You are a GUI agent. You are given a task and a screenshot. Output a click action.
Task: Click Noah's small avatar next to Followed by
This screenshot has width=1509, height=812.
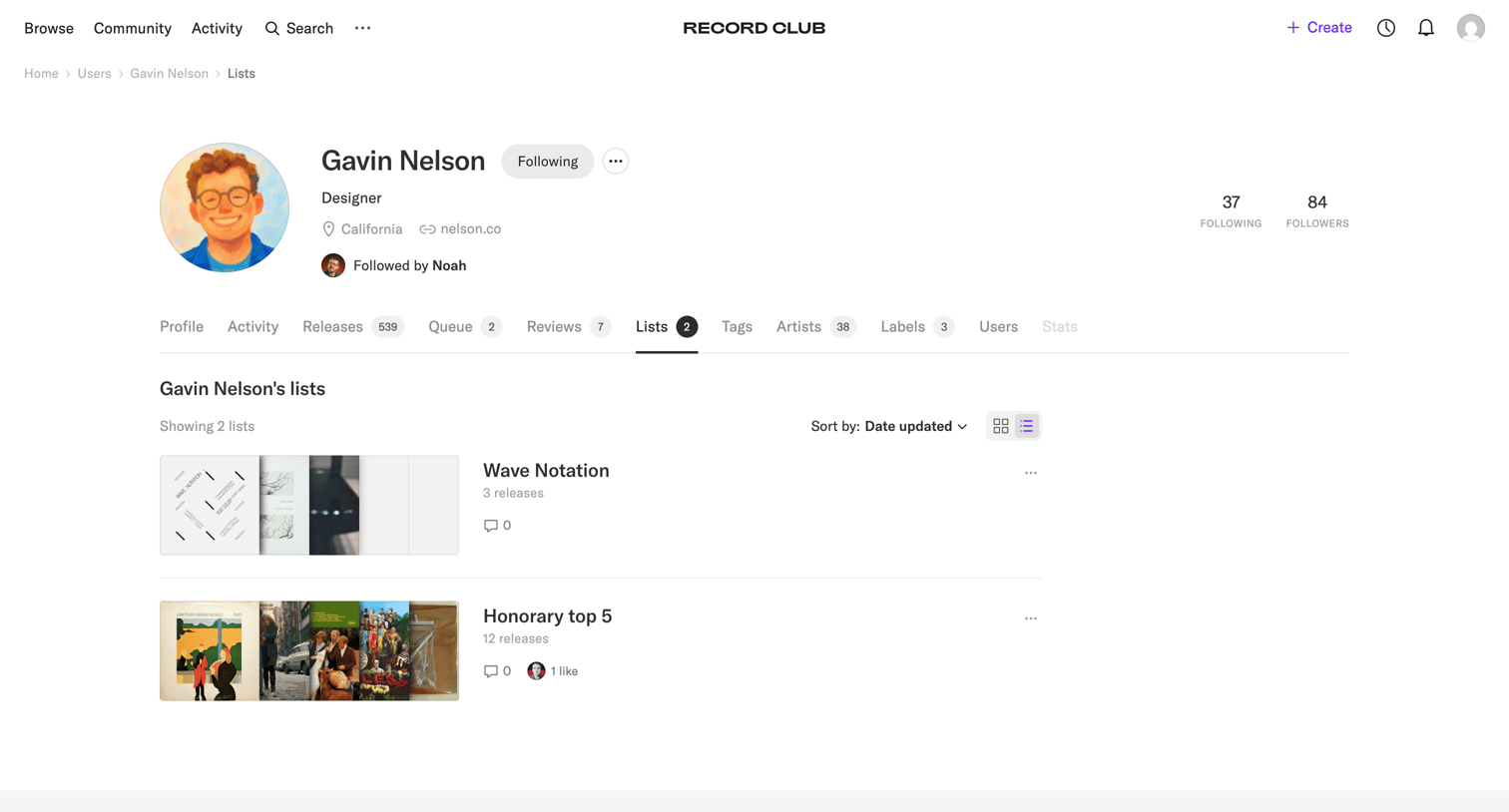pos(333,265)
